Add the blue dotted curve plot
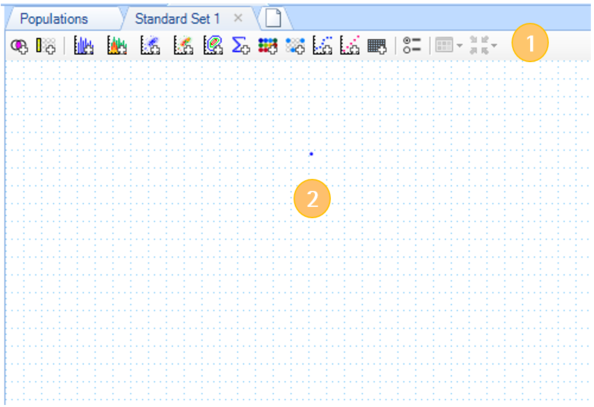 [x=323, y=45]
